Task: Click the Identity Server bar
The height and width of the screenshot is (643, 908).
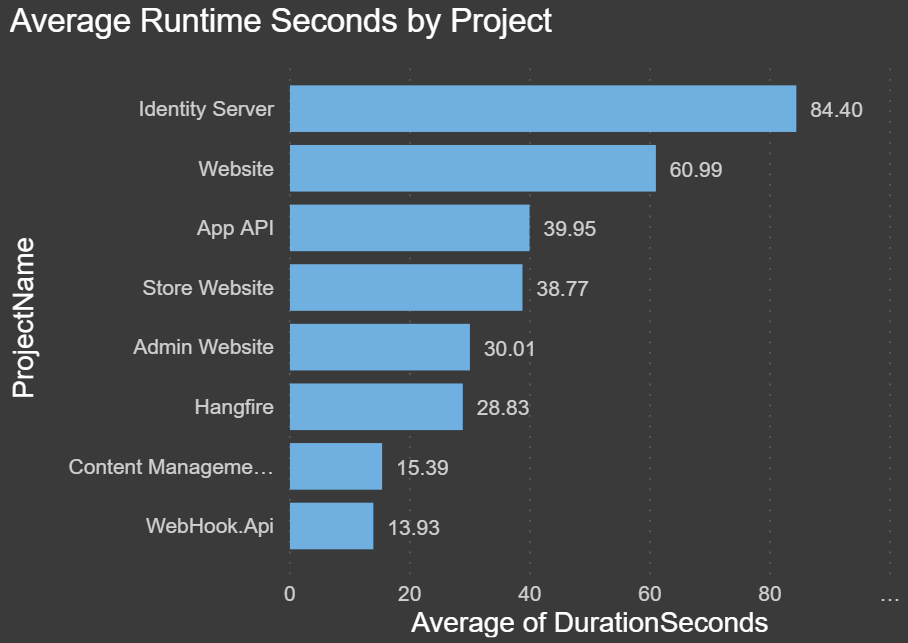Action: click(542, 109)
